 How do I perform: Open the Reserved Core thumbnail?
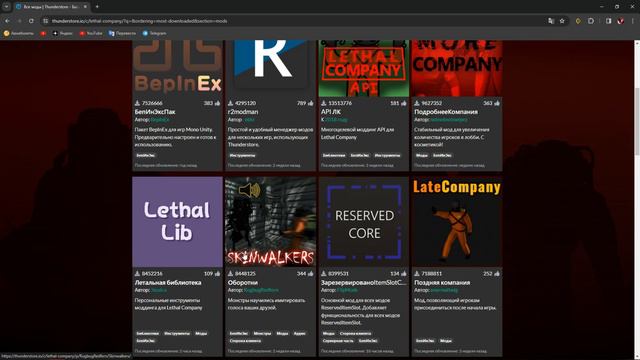tap(364, 222)
